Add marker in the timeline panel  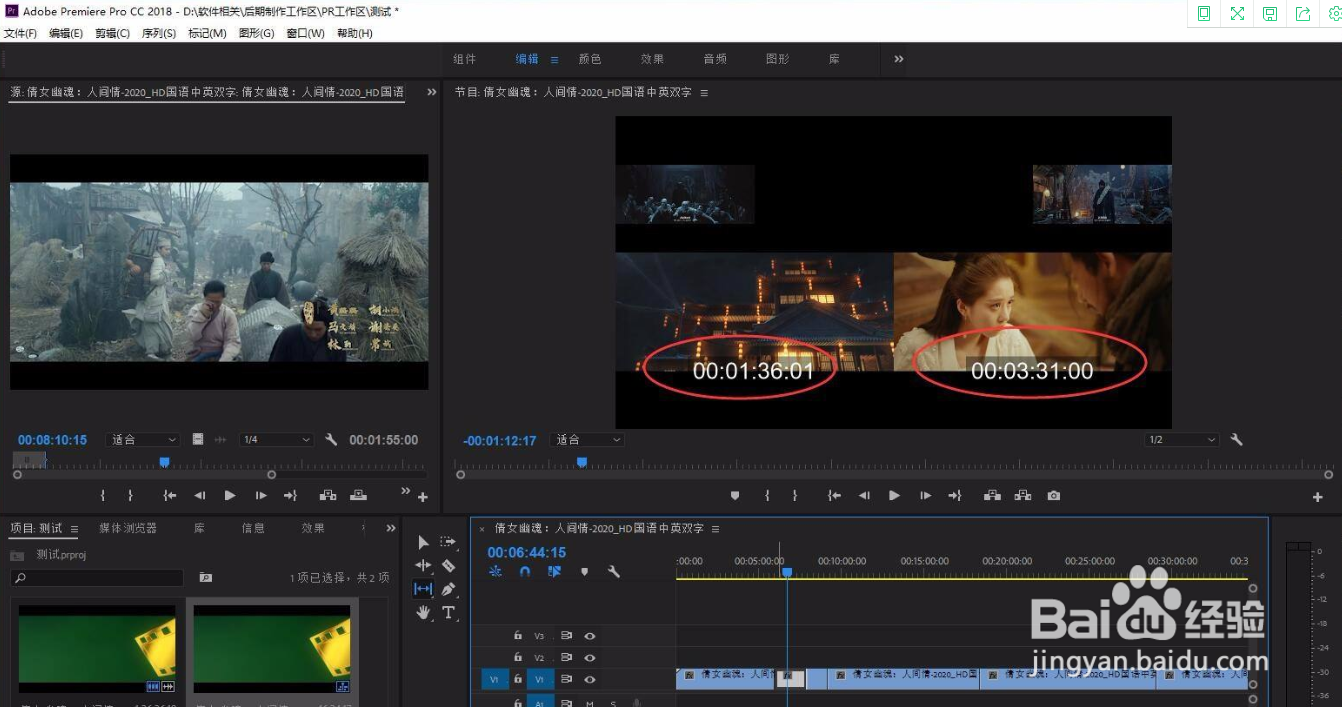(x=584, y=572)
